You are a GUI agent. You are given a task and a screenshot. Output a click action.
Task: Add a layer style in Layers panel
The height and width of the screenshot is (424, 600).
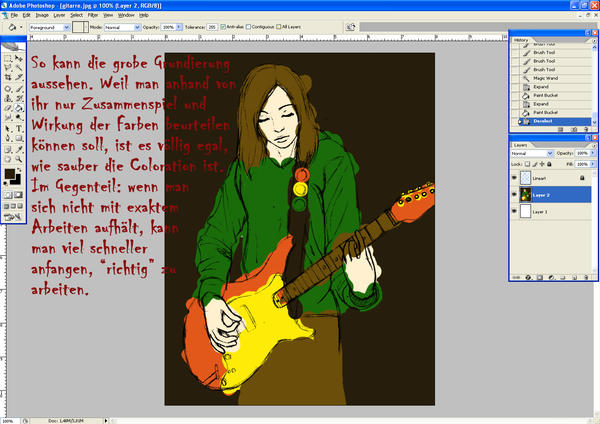(x=528, y=277)
